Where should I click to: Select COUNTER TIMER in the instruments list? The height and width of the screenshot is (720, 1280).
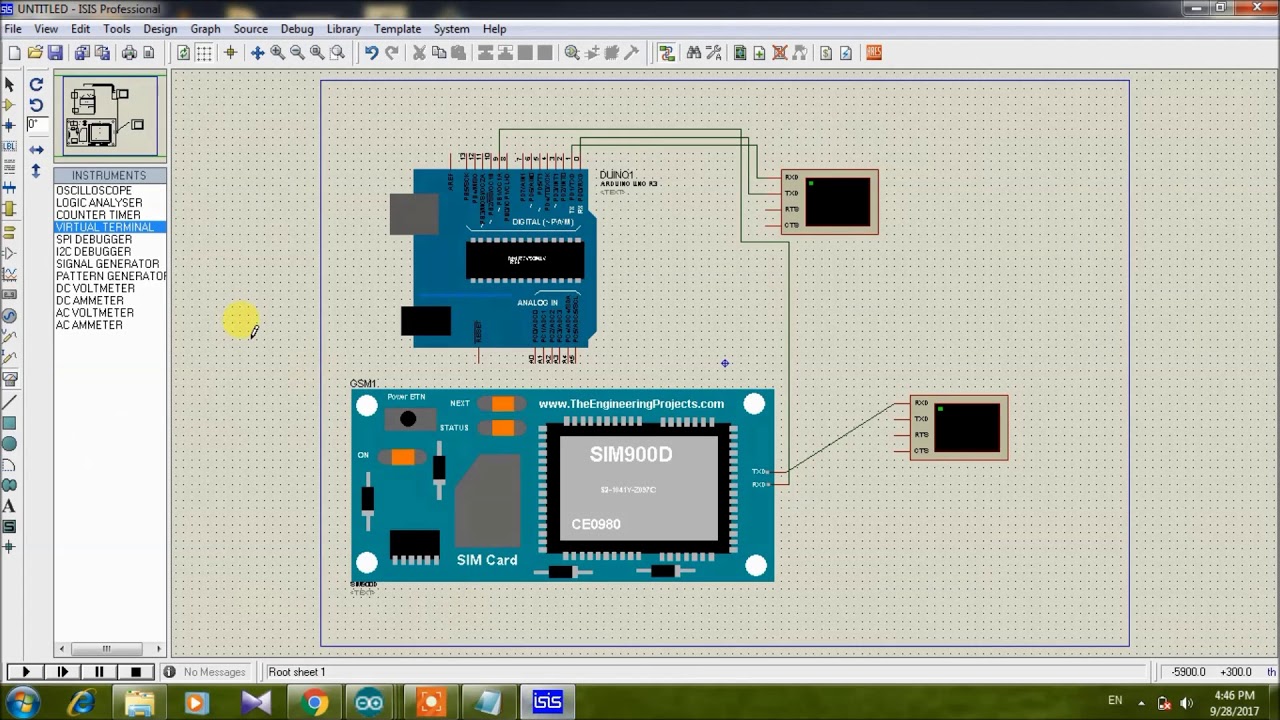pos(98,215)
